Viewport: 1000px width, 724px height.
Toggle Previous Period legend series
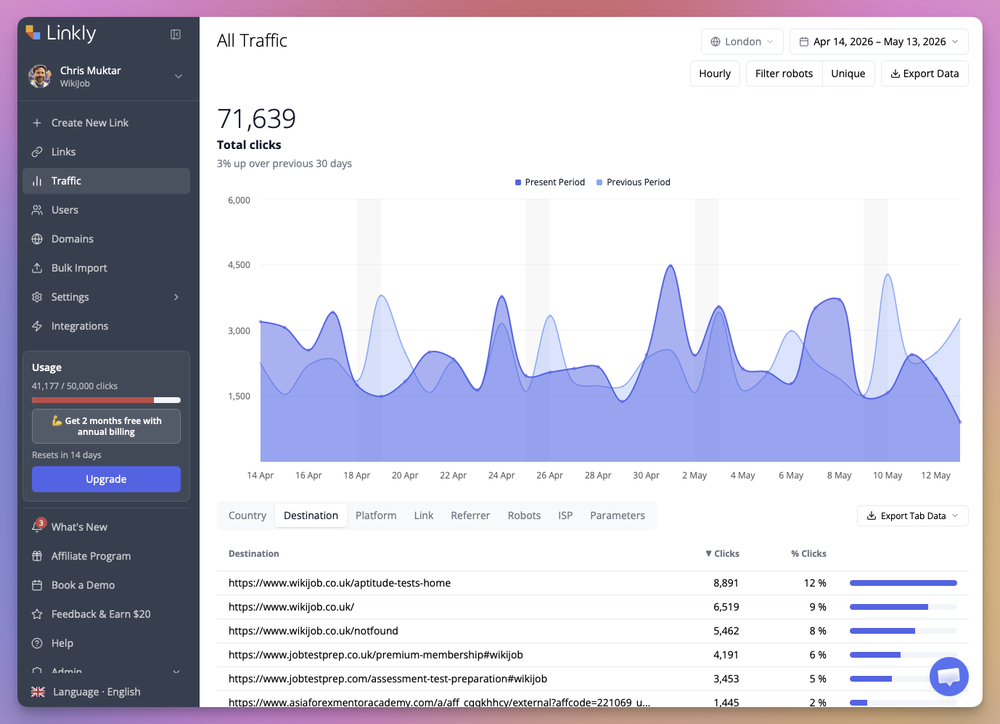[x=633, y=182]
